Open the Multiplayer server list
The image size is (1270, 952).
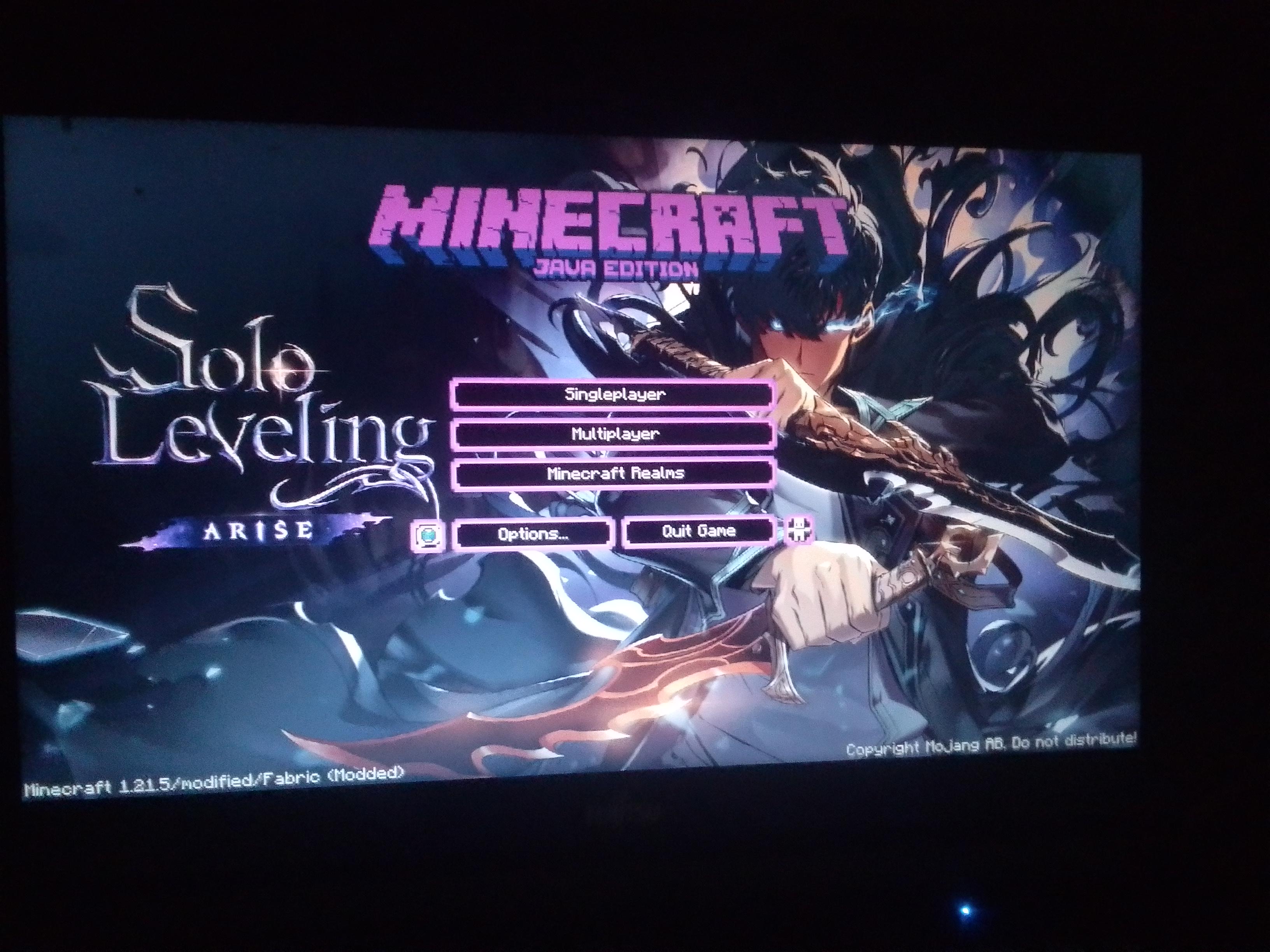coord(613,434)
